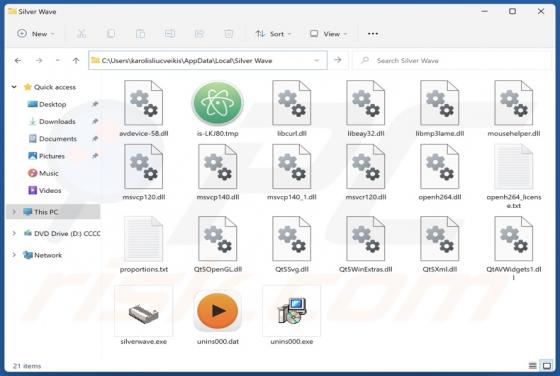Click the 'unins000.exe' file name label
The width and height of the screenshot is (560, 376).
point(292,341)
